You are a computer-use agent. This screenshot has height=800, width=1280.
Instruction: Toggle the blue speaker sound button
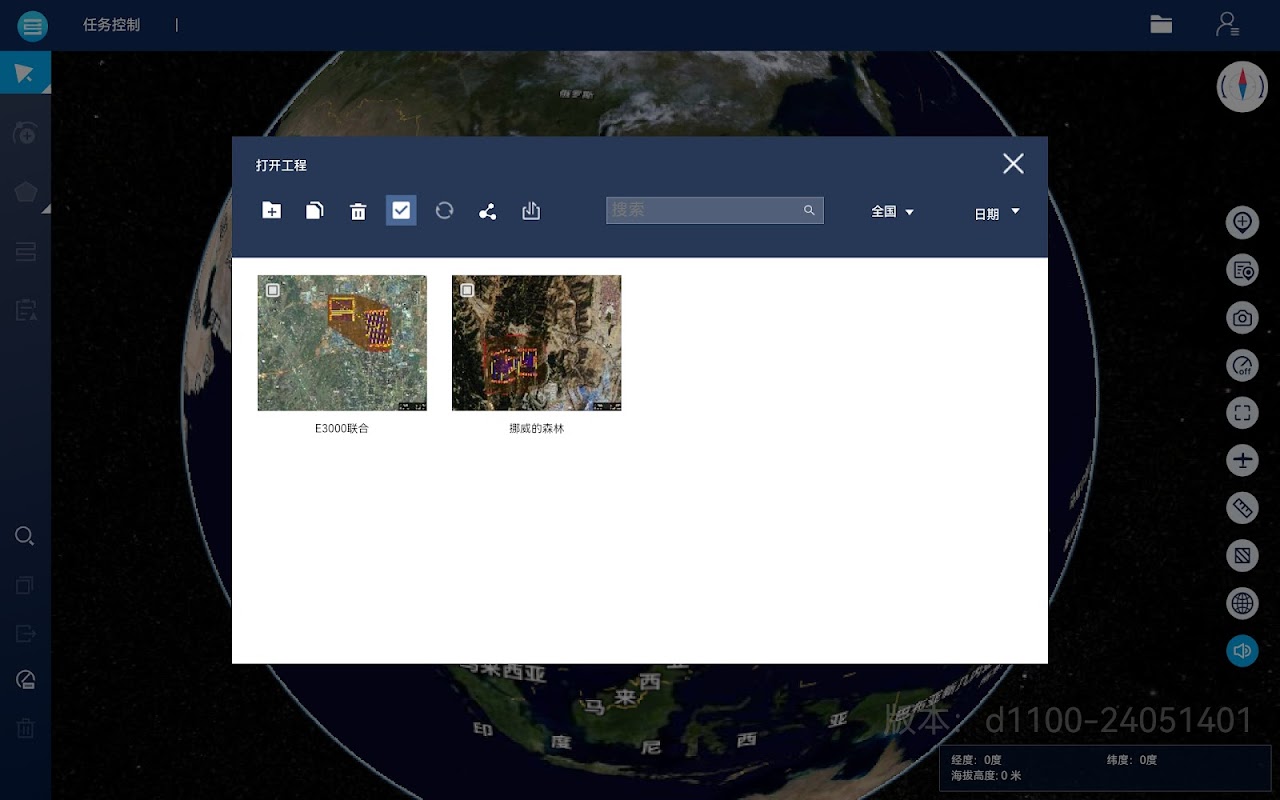point(1242,651)
